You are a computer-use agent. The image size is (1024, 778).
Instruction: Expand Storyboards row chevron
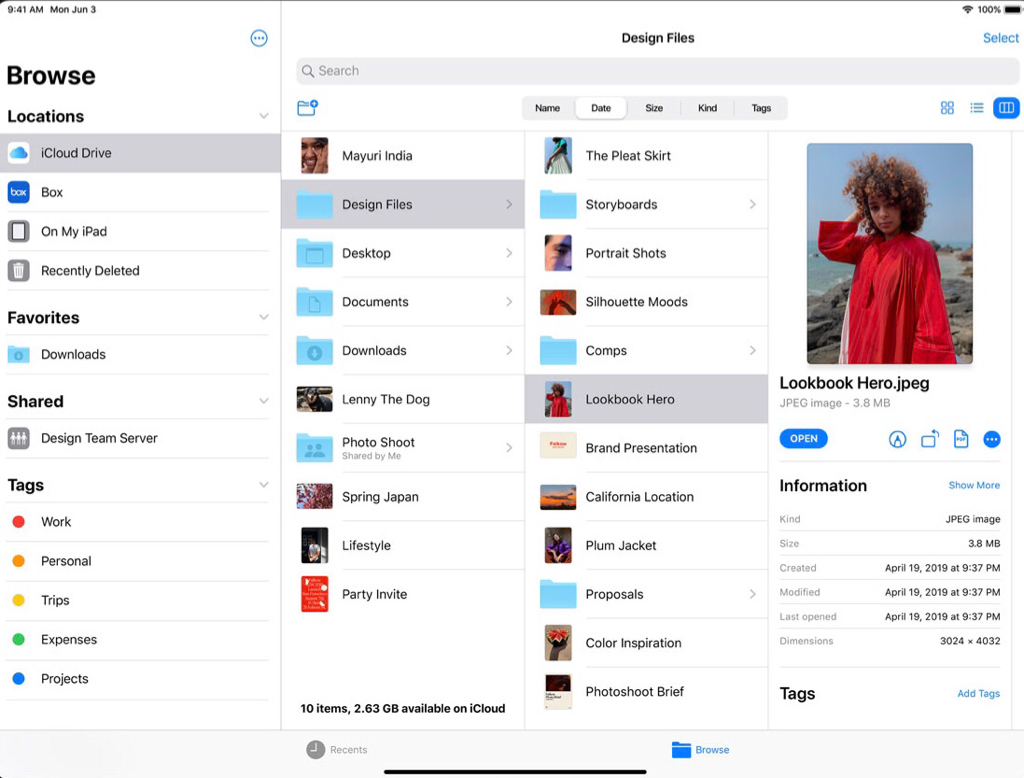coord(752,204)
